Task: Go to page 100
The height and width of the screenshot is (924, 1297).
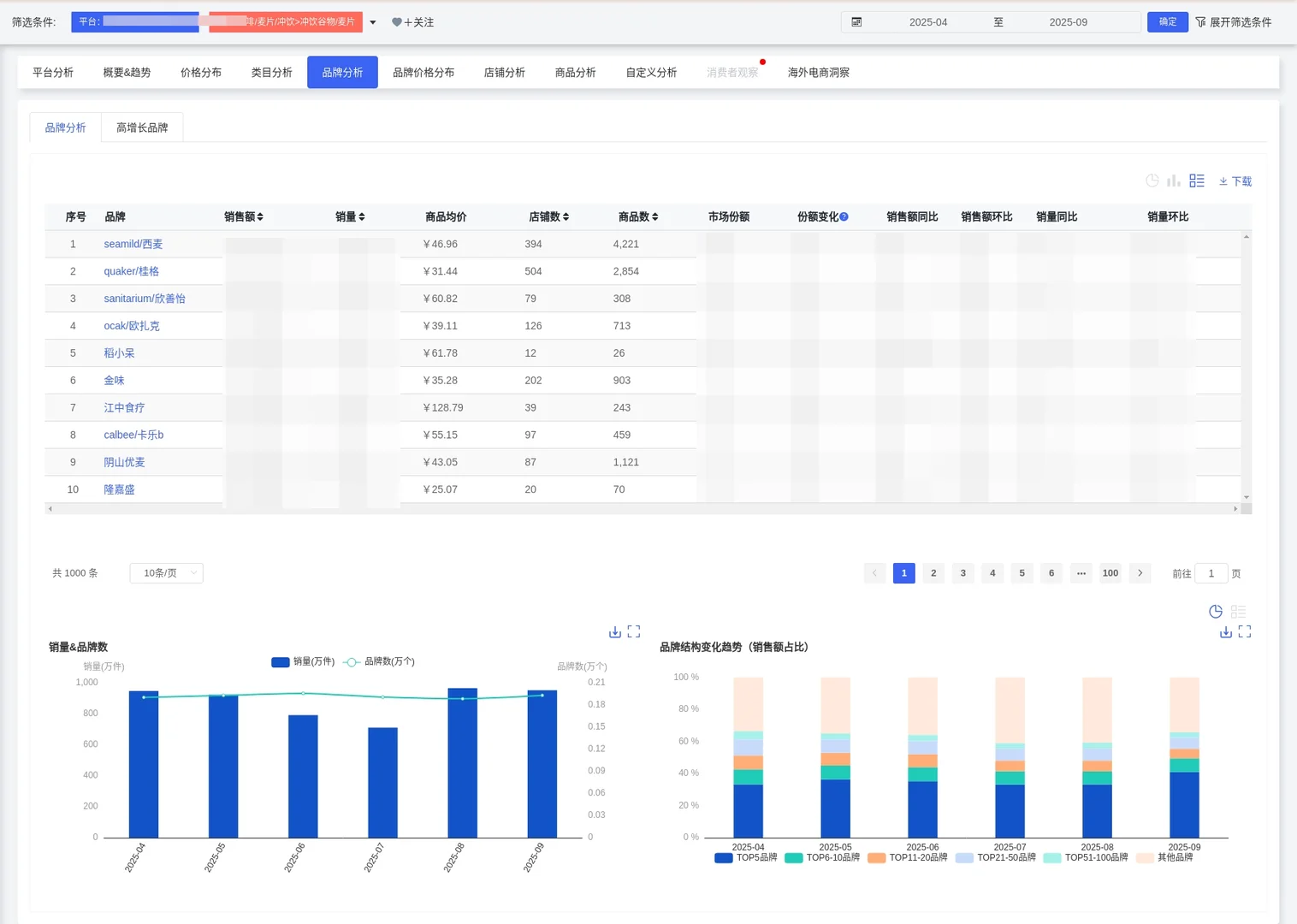Action: pos(1110,573)
